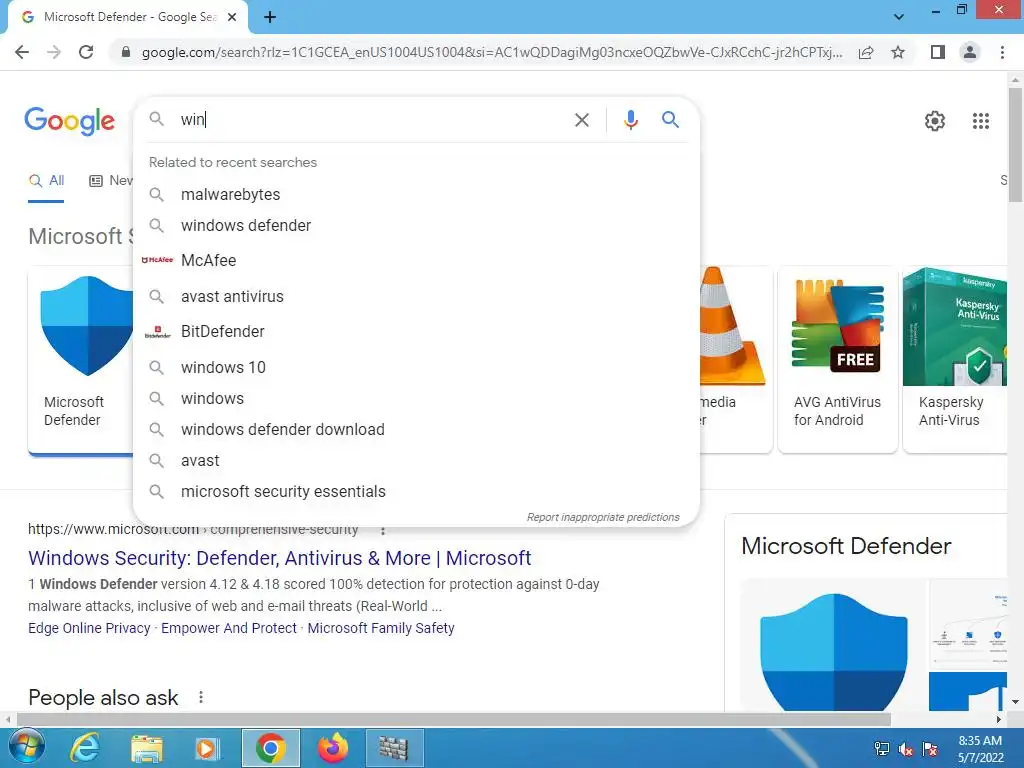Image resolution: width=1024 pixels, height=768 pixels.
Task: Launch Internet Explorer from taskbar
Action: 85,748
